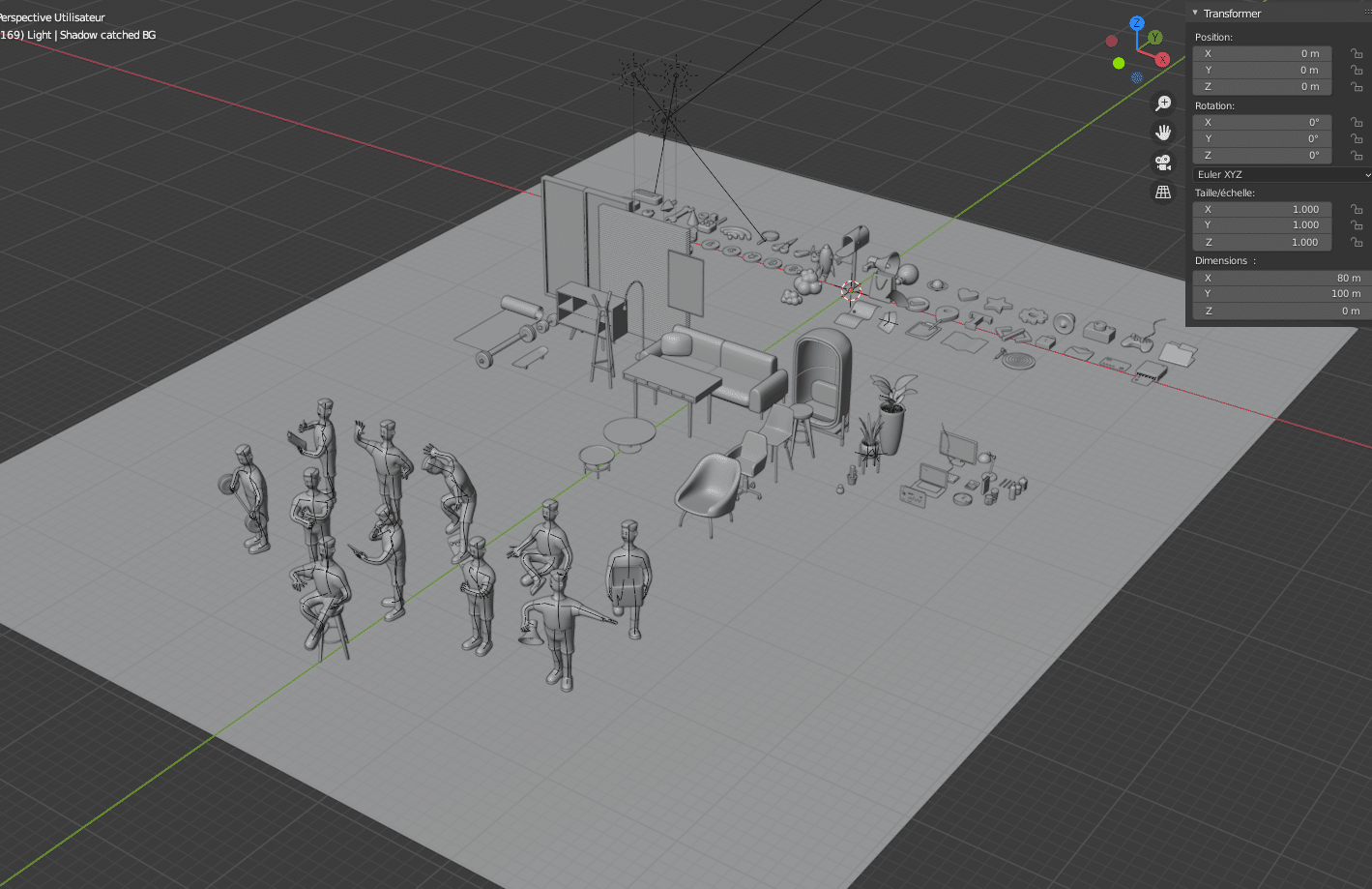Open the Euler XYZ rotation mode dropdown
Image resolution: width=1372 pixels, height=889 pixels.
[x=1282, y=175]
